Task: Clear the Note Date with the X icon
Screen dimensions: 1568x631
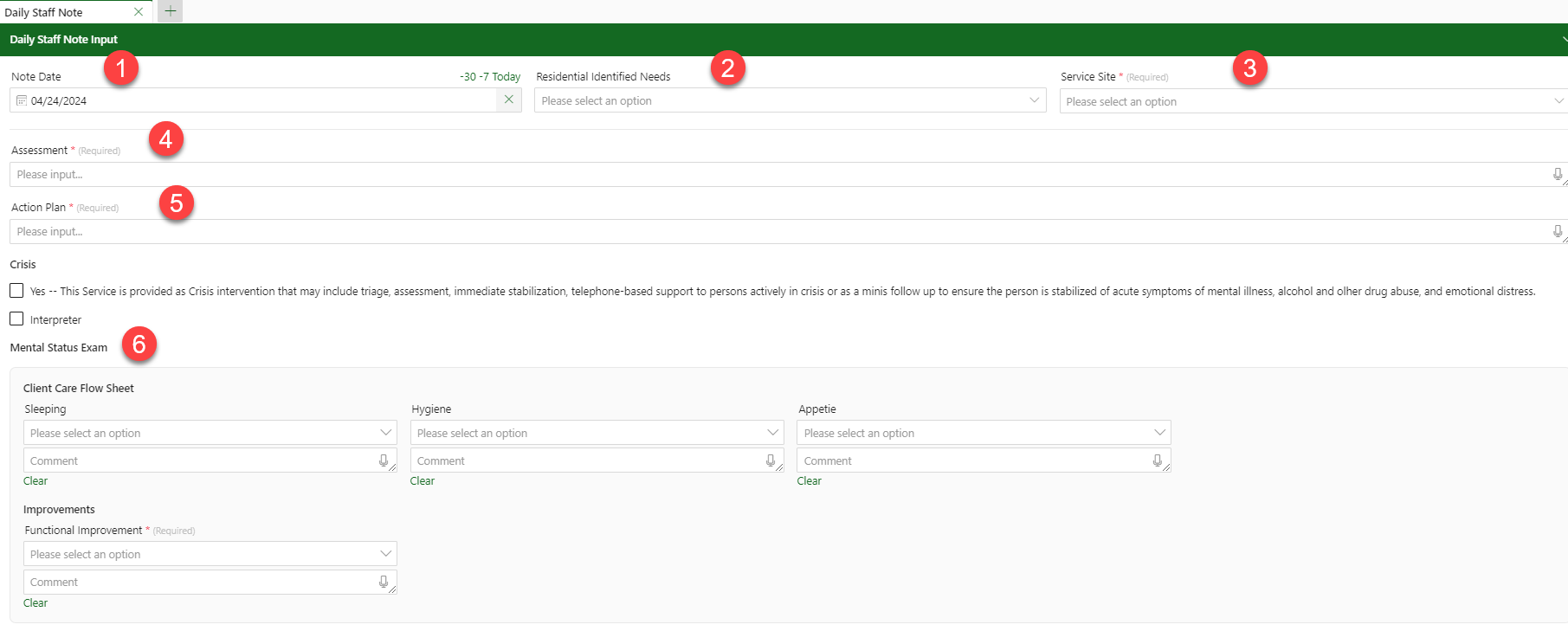Action: 509,100
